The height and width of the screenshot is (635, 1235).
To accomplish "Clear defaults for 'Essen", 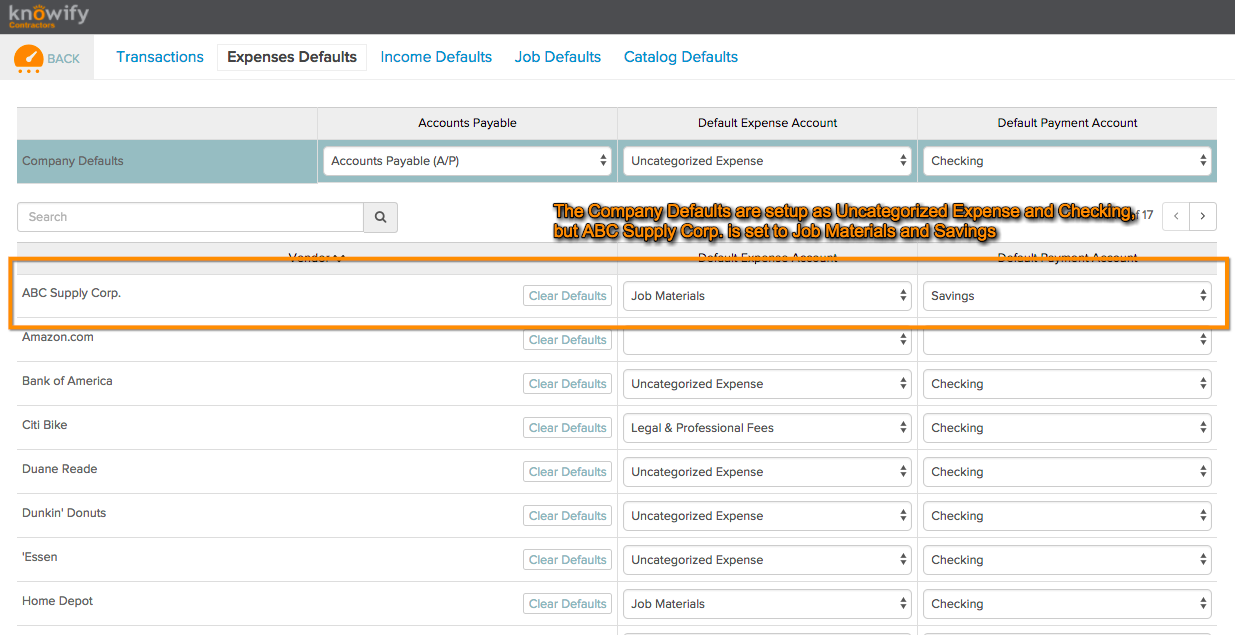I will point(567,560).
